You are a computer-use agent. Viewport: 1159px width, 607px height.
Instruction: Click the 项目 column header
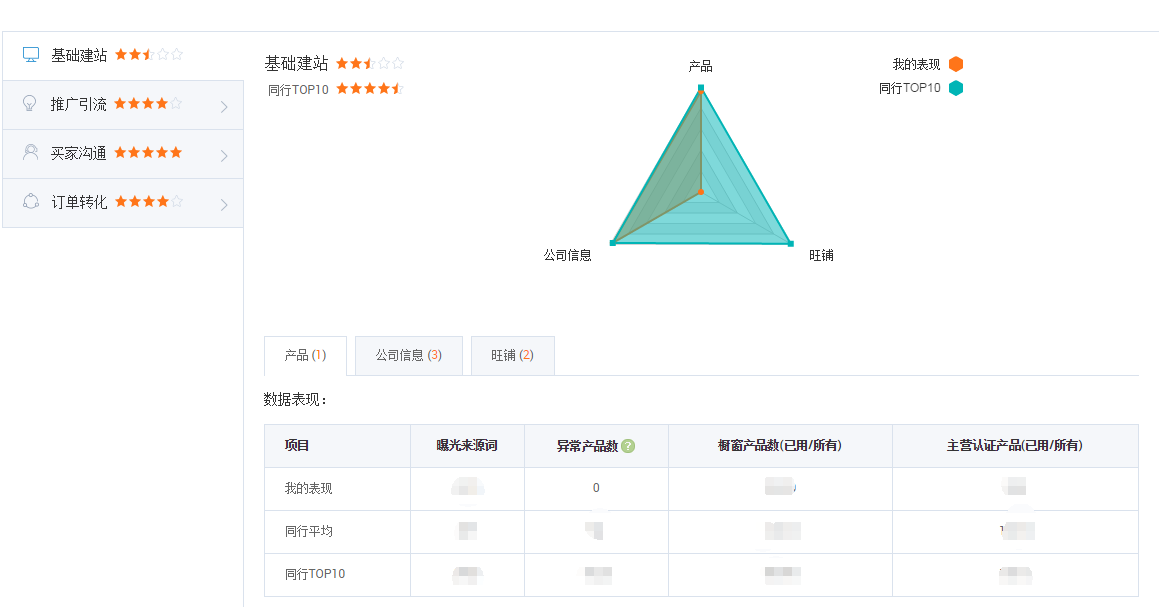(297, 445)
